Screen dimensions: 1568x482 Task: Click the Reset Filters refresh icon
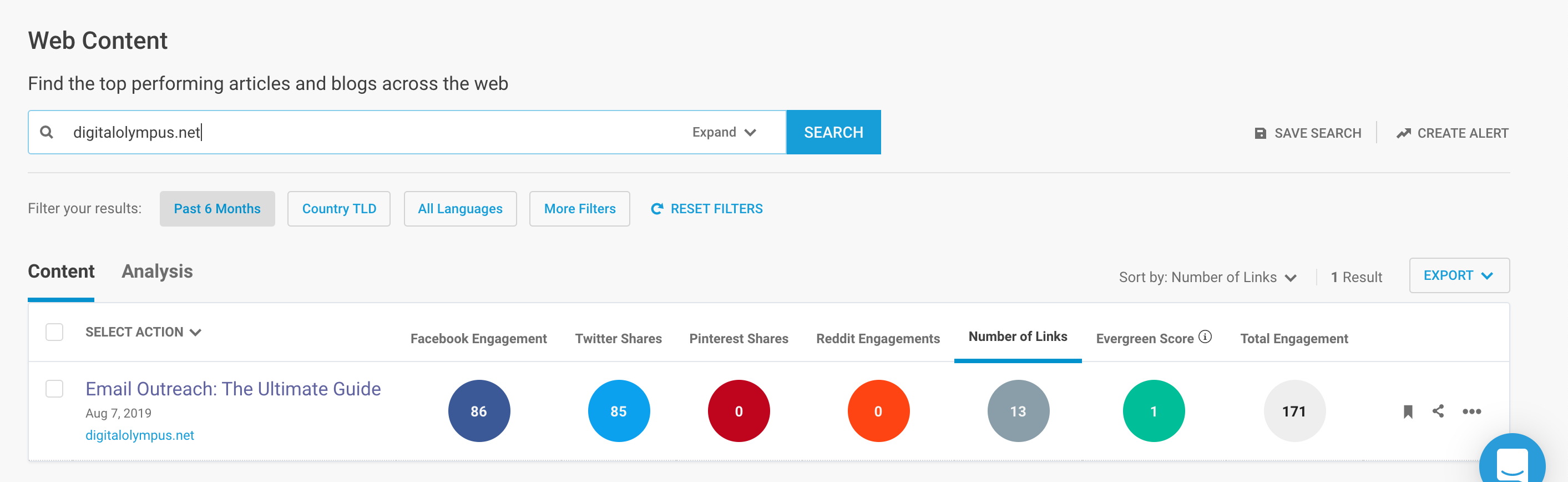(x=657, y=209)
